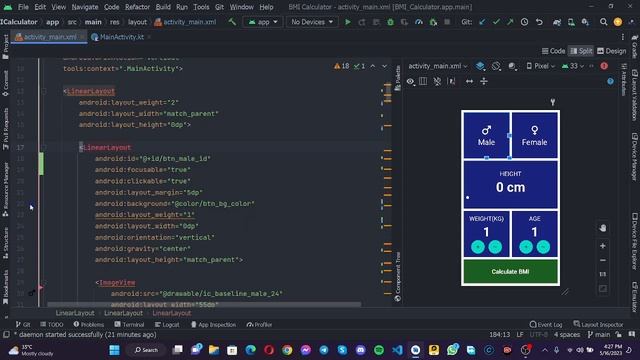Viewport: 640px width, 360px height.
Task: Open the Problems tool window
Action: point(89,324)
